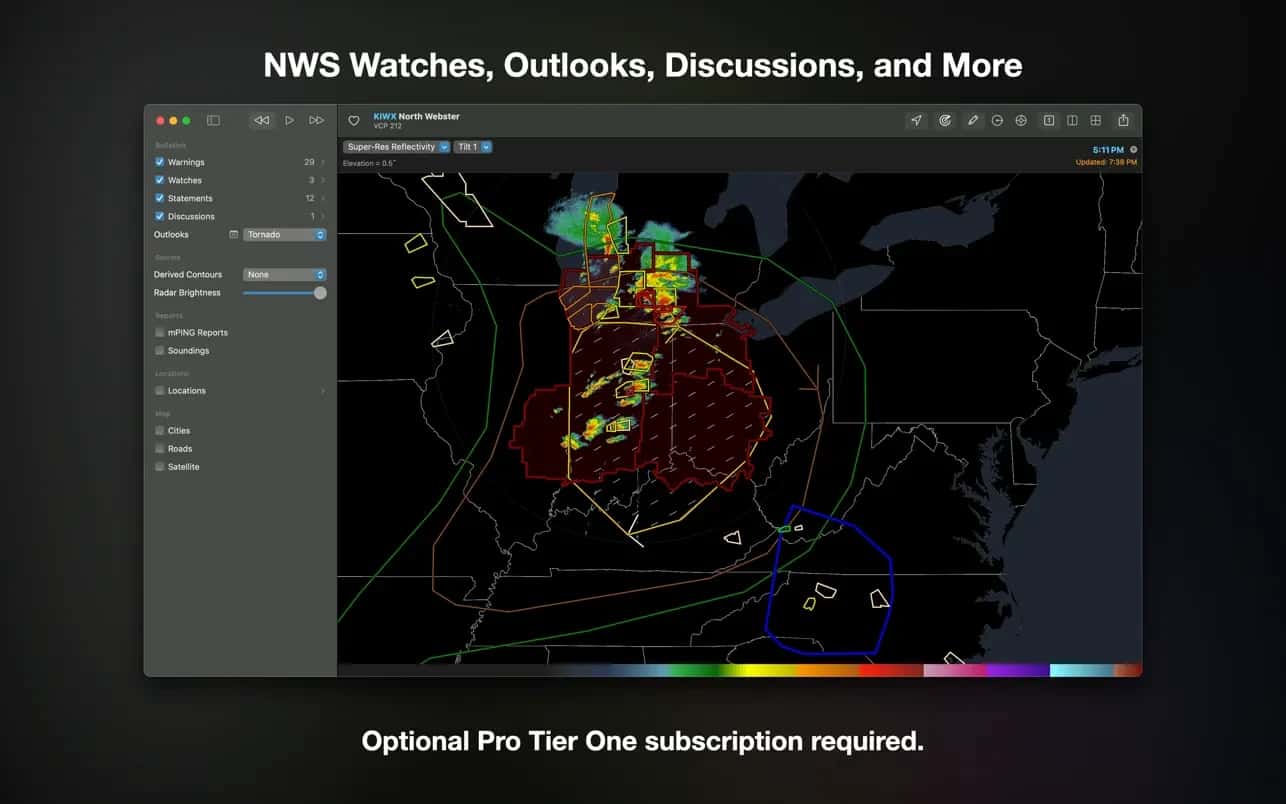
Task: Click the gear next to 5:11 PM
Action: (x=1133, y=150)
